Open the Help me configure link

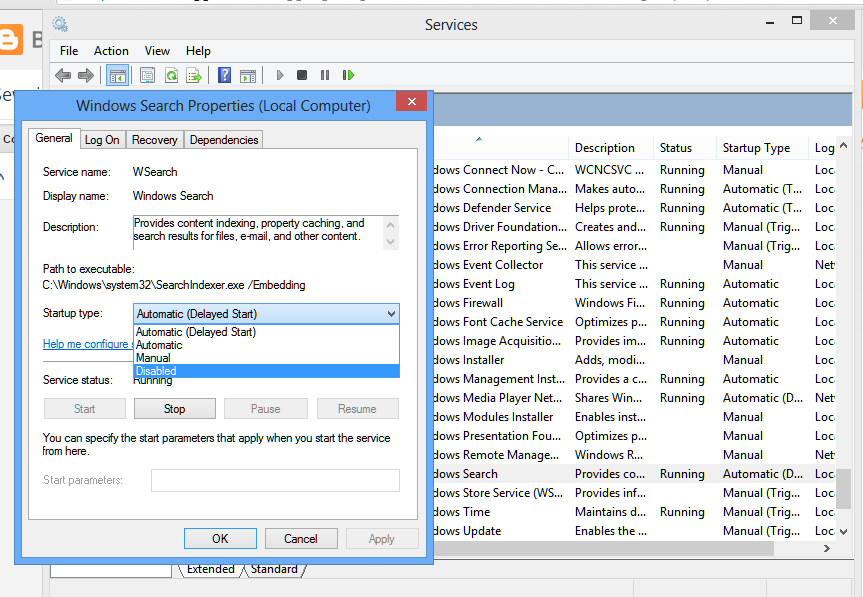[x=88, y=344]
